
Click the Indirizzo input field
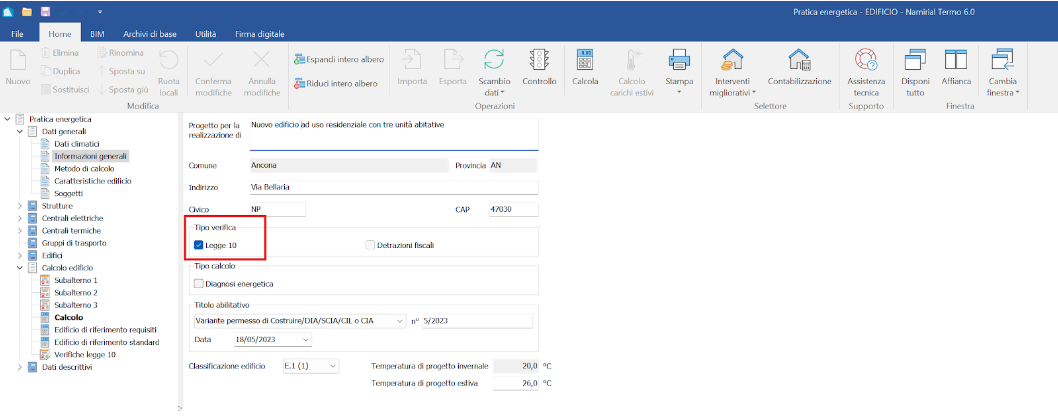click(x=392, y=187)
